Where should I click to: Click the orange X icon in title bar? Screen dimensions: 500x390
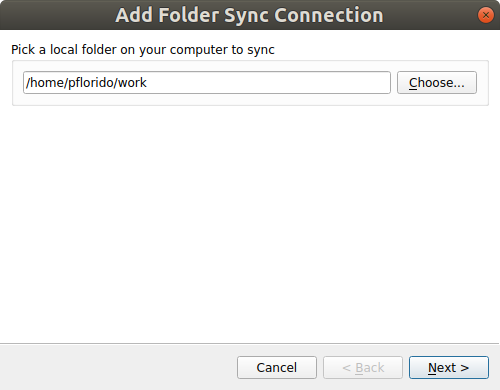pyautogui.click(x=486, y=15)
